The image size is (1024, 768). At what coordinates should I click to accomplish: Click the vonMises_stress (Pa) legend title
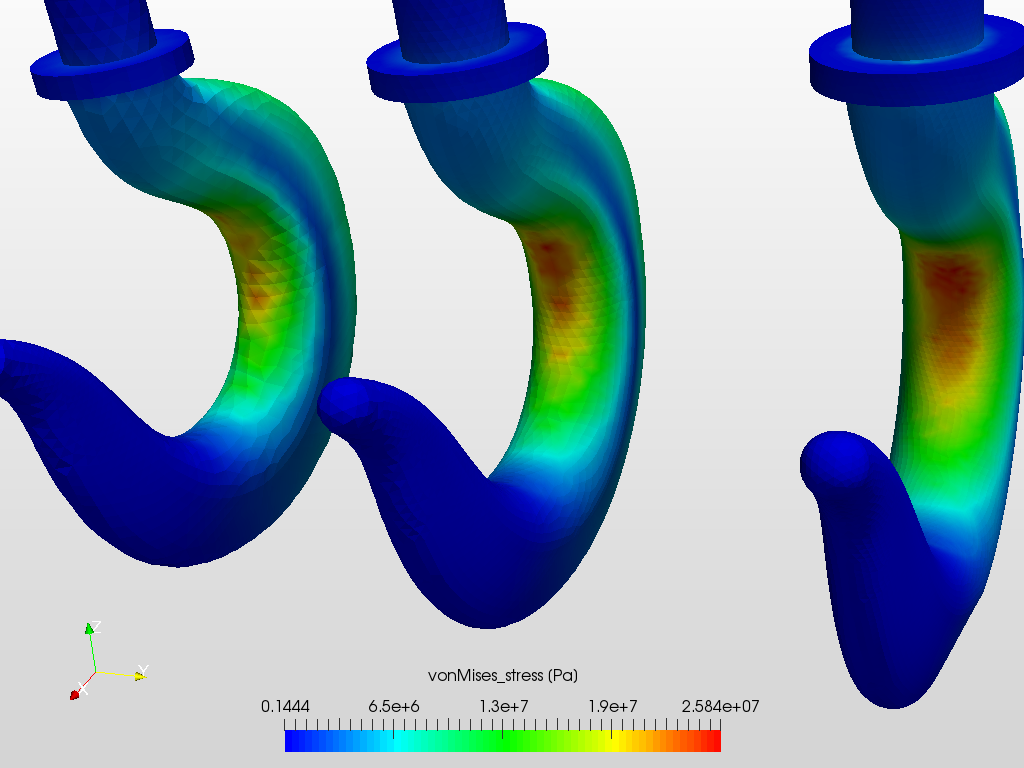[502, 675]
